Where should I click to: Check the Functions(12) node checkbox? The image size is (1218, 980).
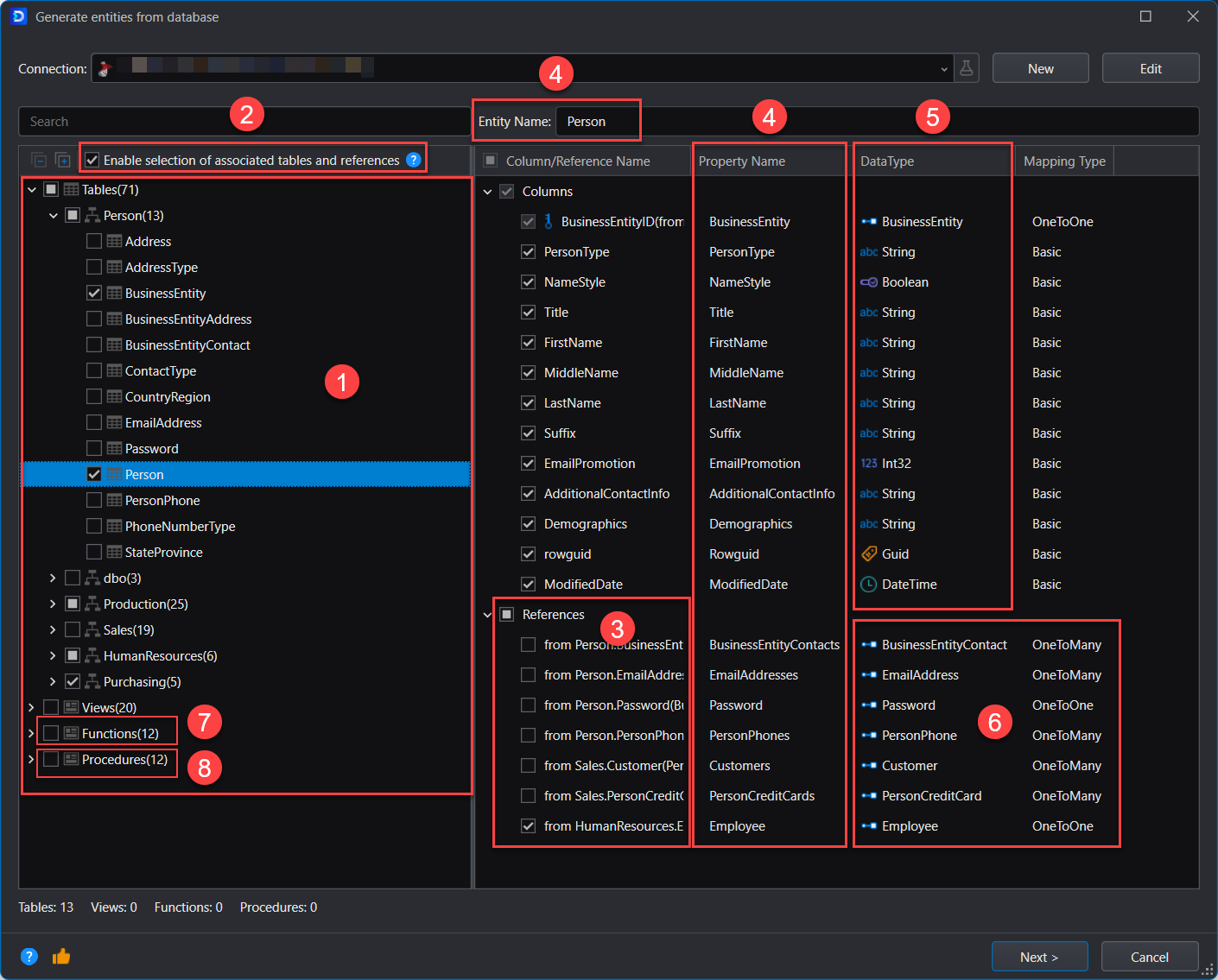pyautogui.click(x=51, y=733)
